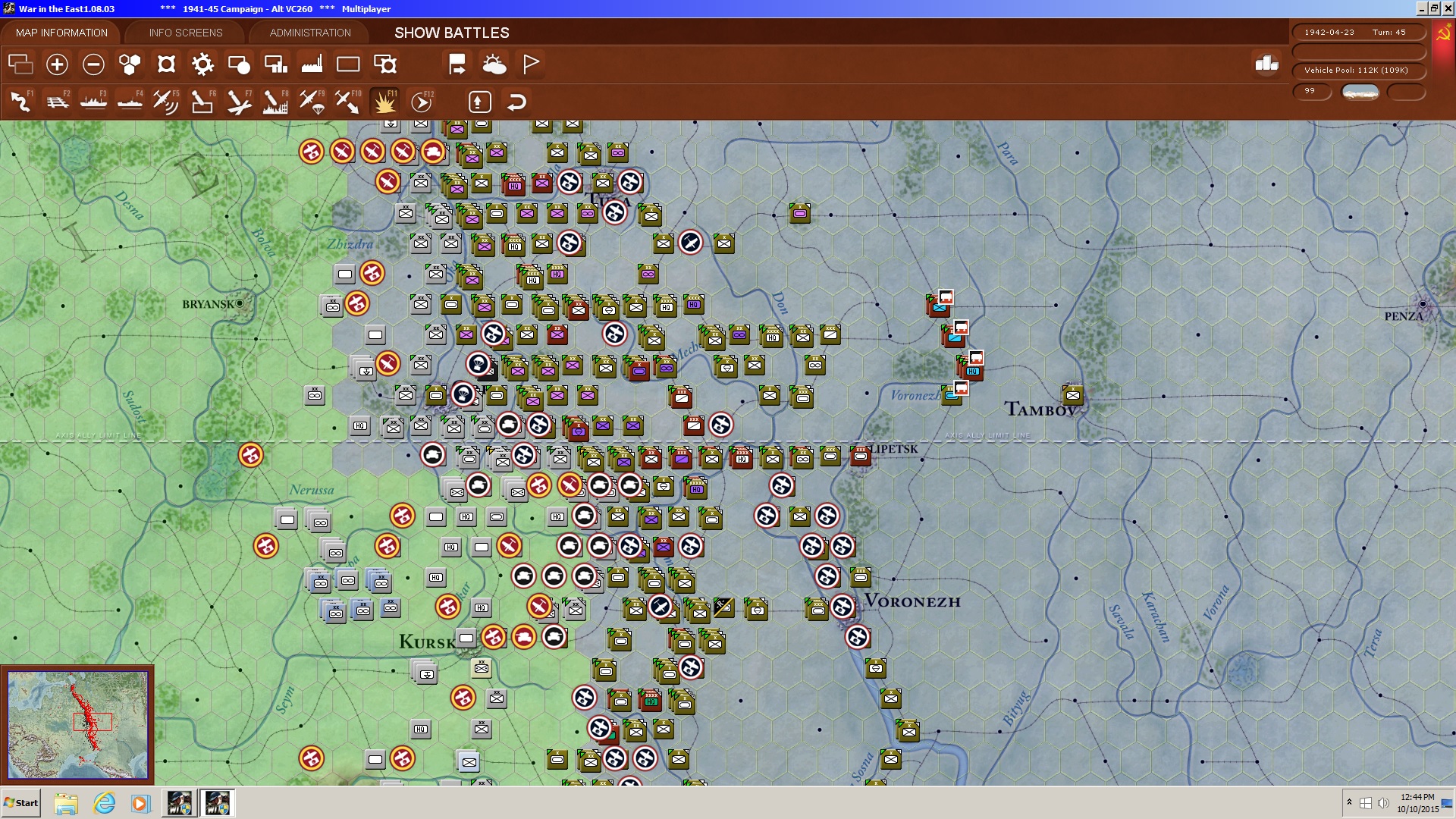The image size is (1456, 819).
Task: Click the Penza city label
Action: (1404, 316)
